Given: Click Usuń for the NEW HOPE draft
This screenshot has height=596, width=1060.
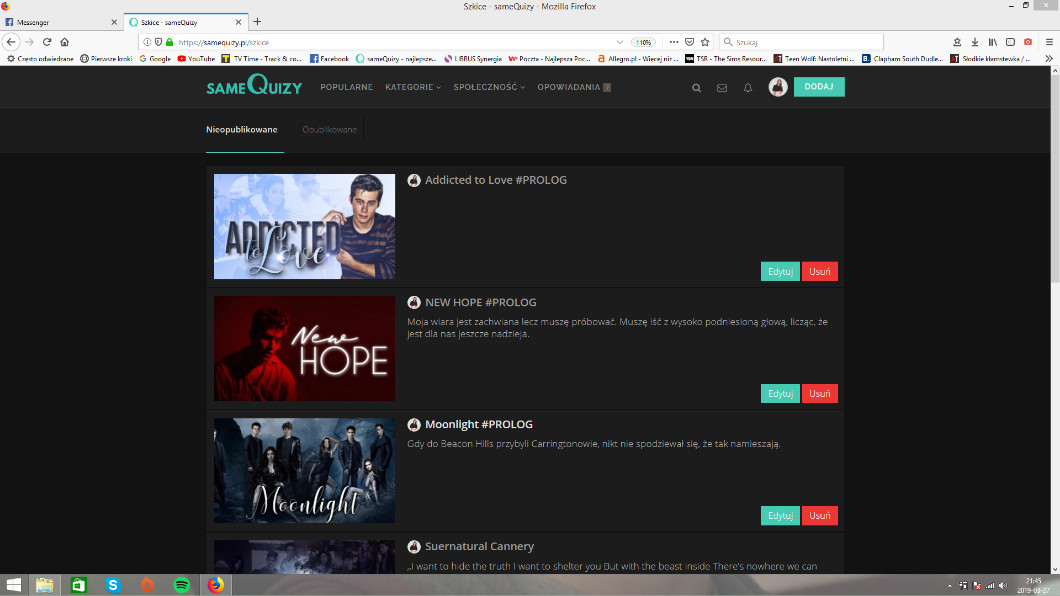Looking at the screenshot, I should 820,394.
